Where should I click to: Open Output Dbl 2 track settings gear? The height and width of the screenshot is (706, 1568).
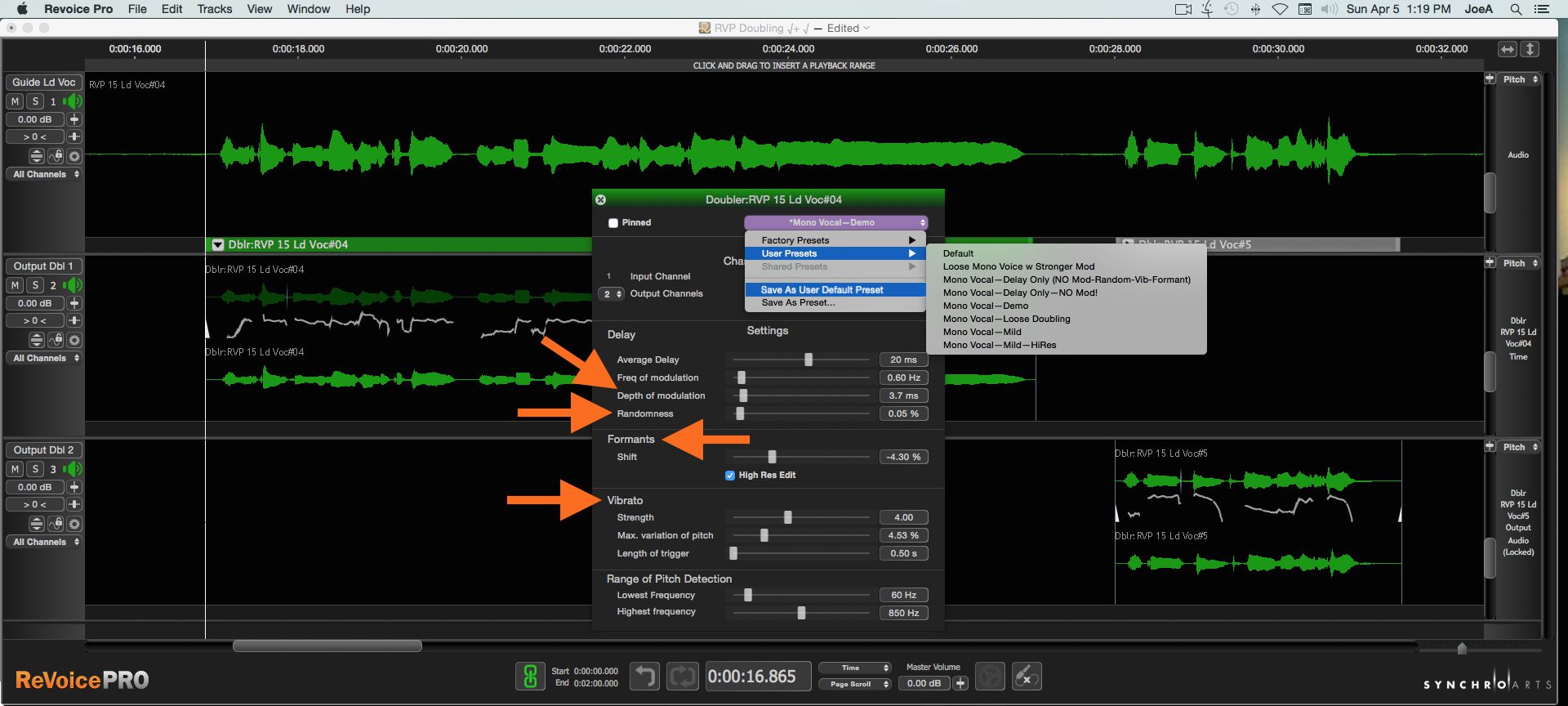tap(74, 524)
